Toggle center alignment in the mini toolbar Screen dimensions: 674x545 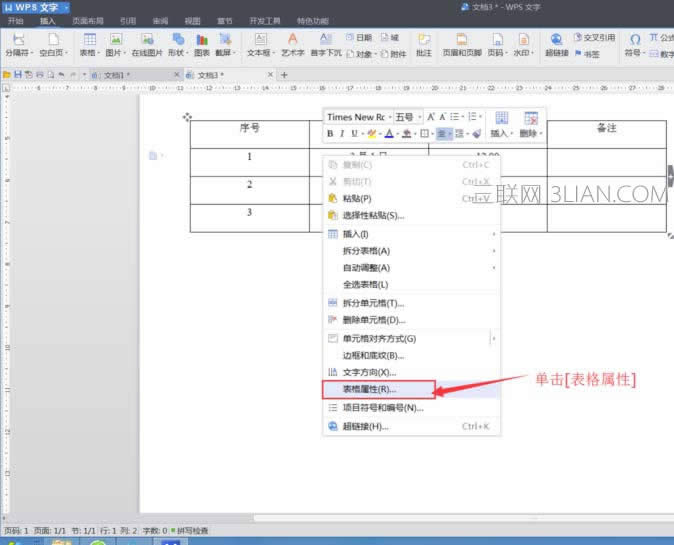coord(443,134)
